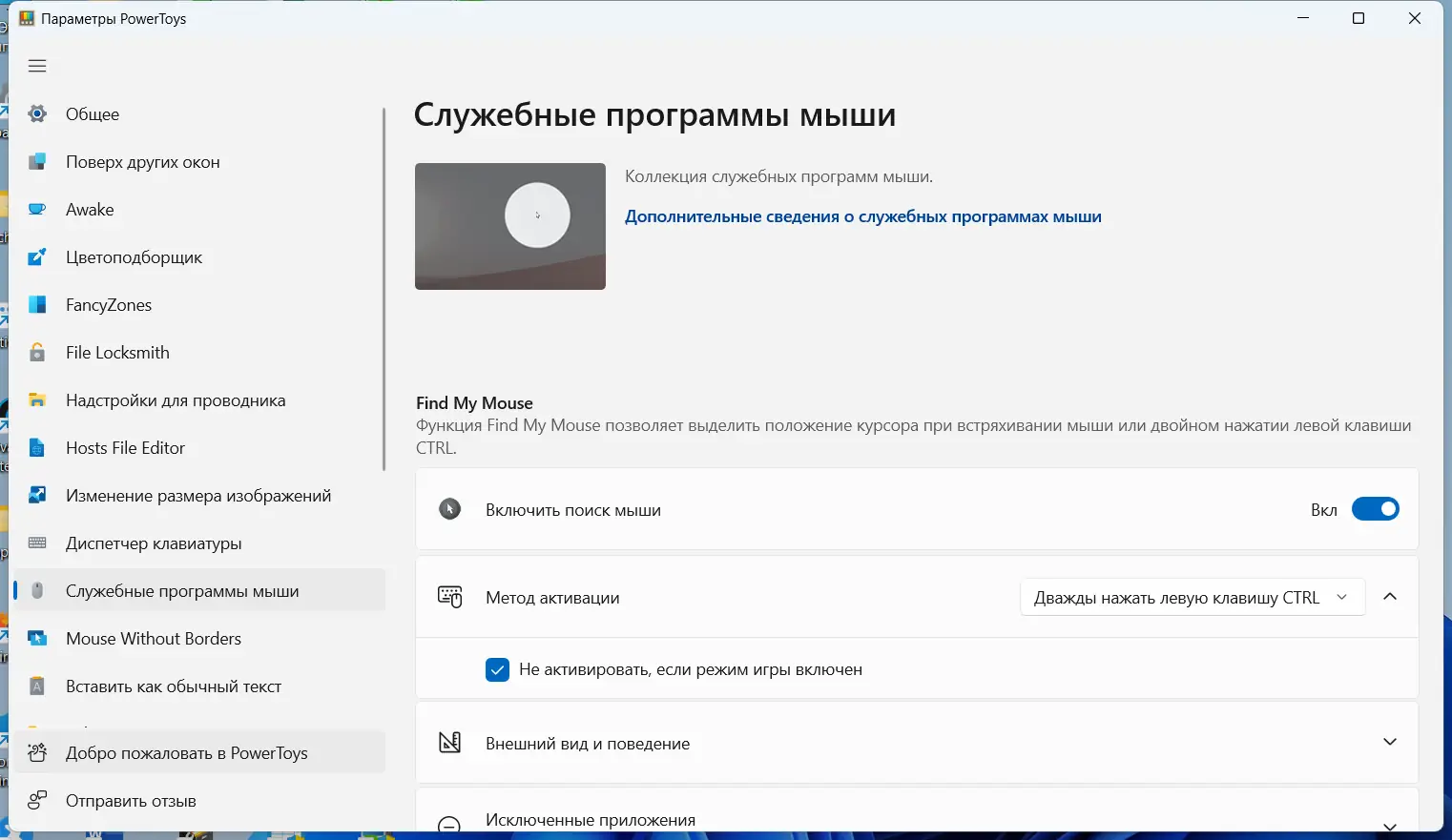1452x840 pixels.
Task: Navigate to FancyZones settings
Action: tap(199, 305)
